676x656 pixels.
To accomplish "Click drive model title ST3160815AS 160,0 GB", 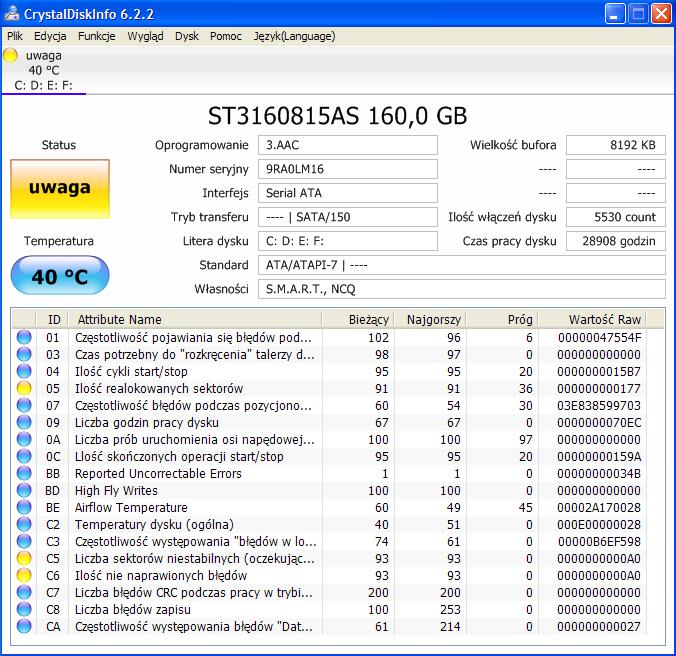I will [338, 116].
